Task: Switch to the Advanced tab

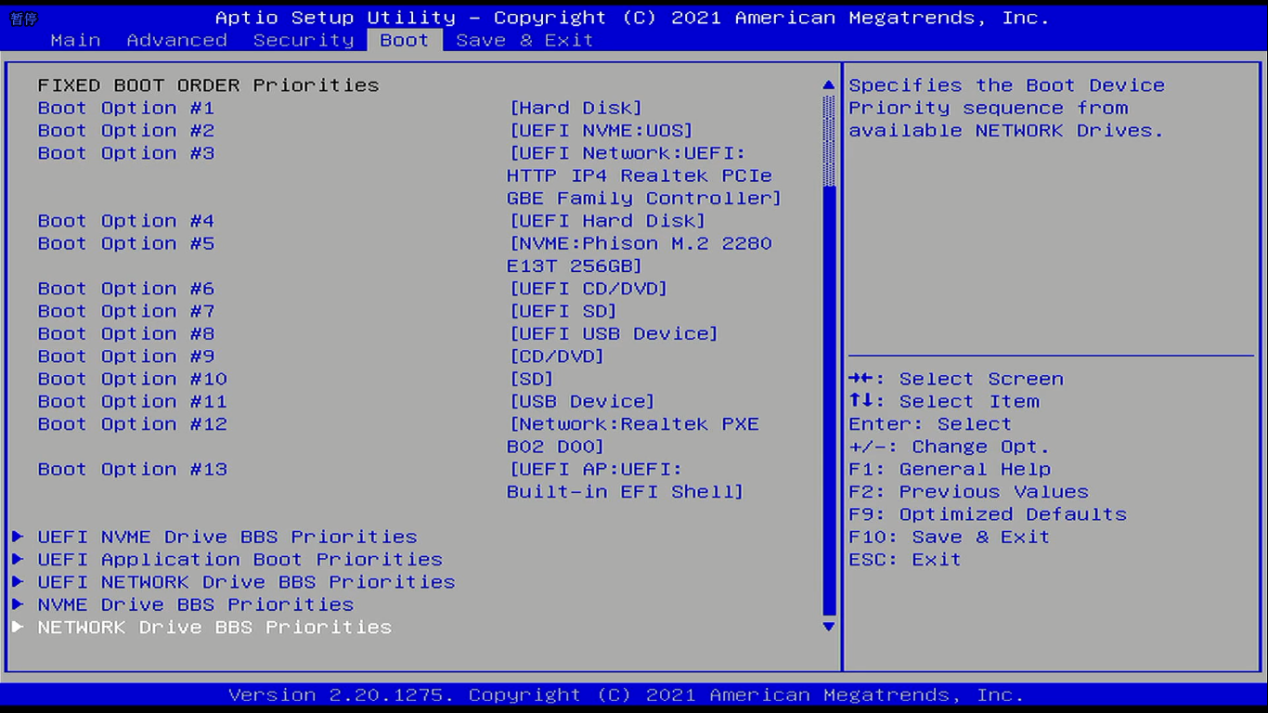Action: coord(177,40)
